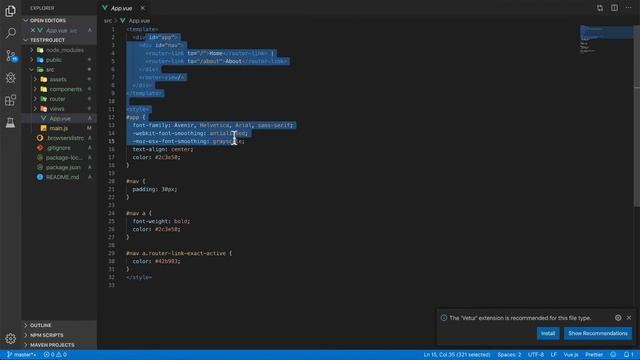
Task: Click the Vue icon in the breadcrumb
Action: (x=122, y=20)
